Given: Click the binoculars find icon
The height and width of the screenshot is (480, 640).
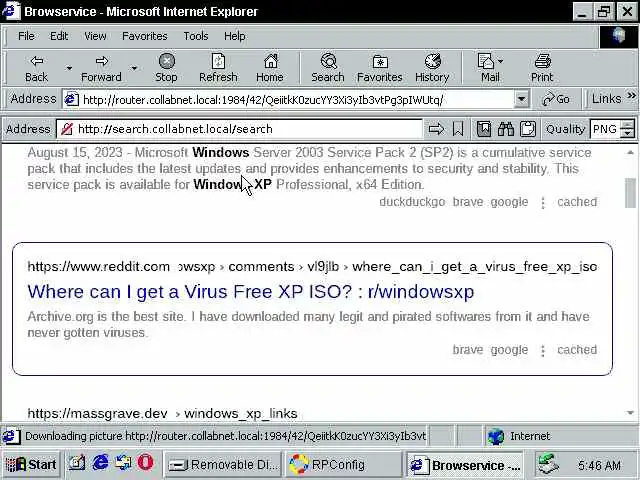Looking at the screenshot, I should [x=506, y=129].
